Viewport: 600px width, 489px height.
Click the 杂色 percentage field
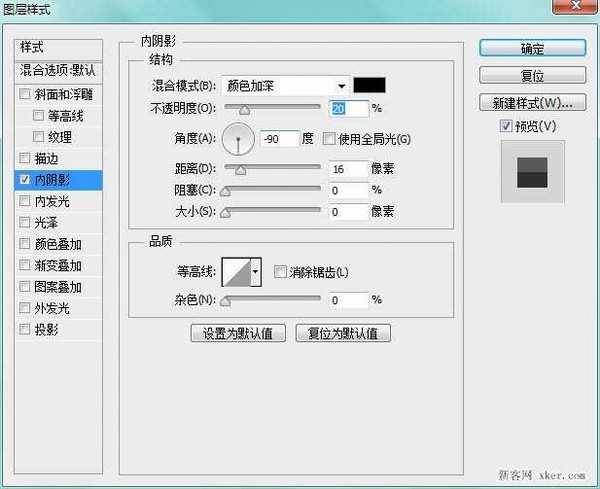click(349, 300)
